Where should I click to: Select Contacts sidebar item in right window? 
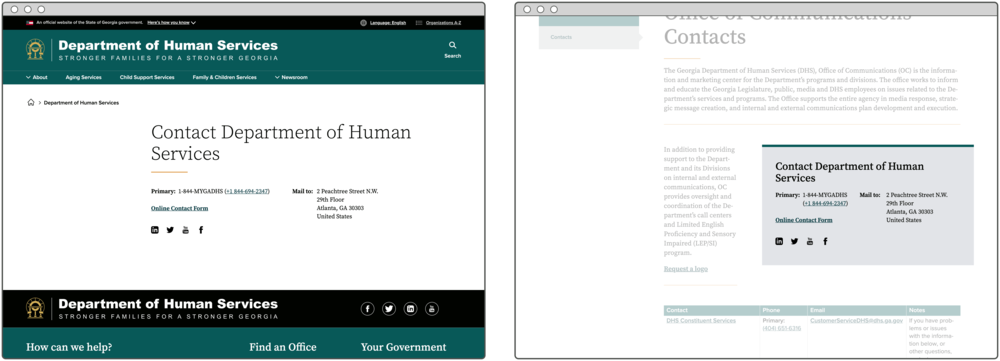tap(589, 37)
